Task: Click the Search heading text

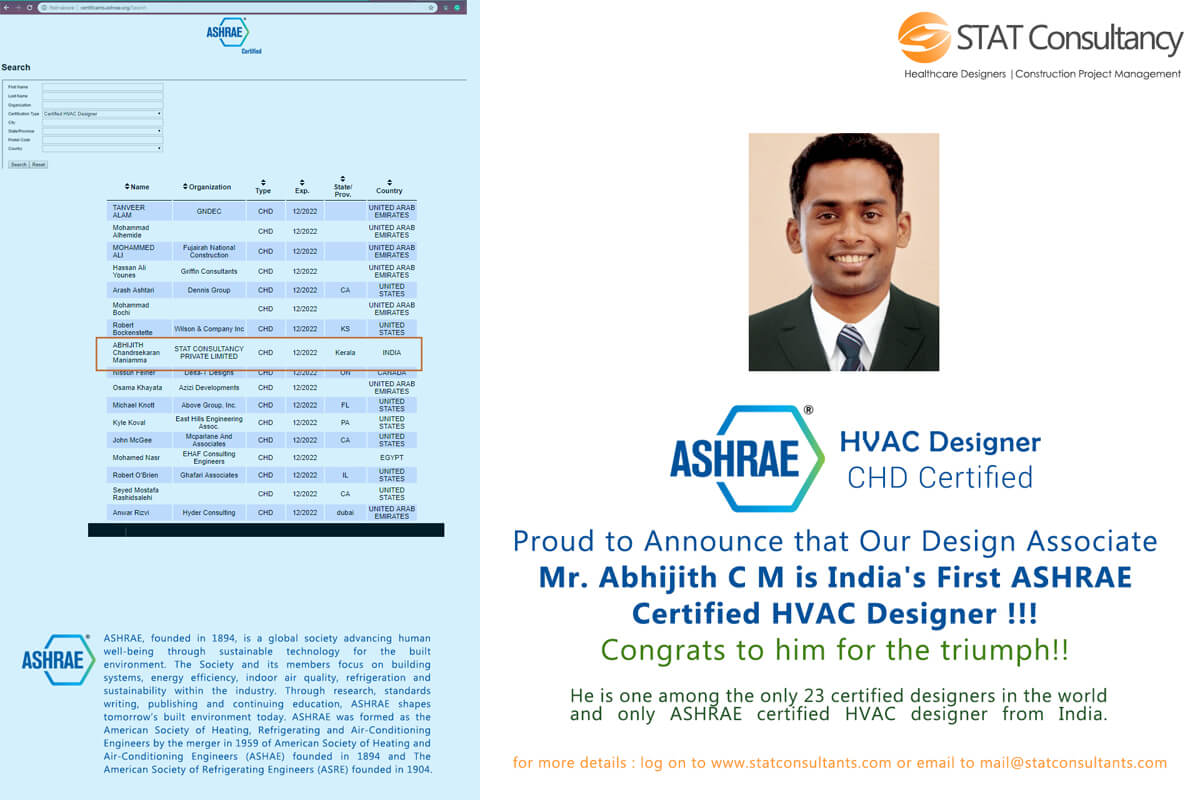Action: [16, 68]
